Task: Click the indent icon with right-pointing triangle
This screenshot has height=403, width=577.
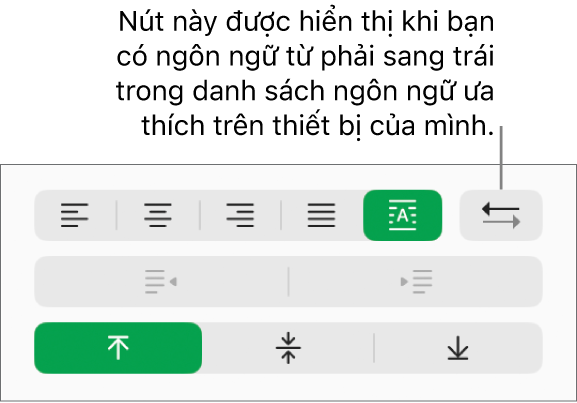Action: (x=416, y=282)
